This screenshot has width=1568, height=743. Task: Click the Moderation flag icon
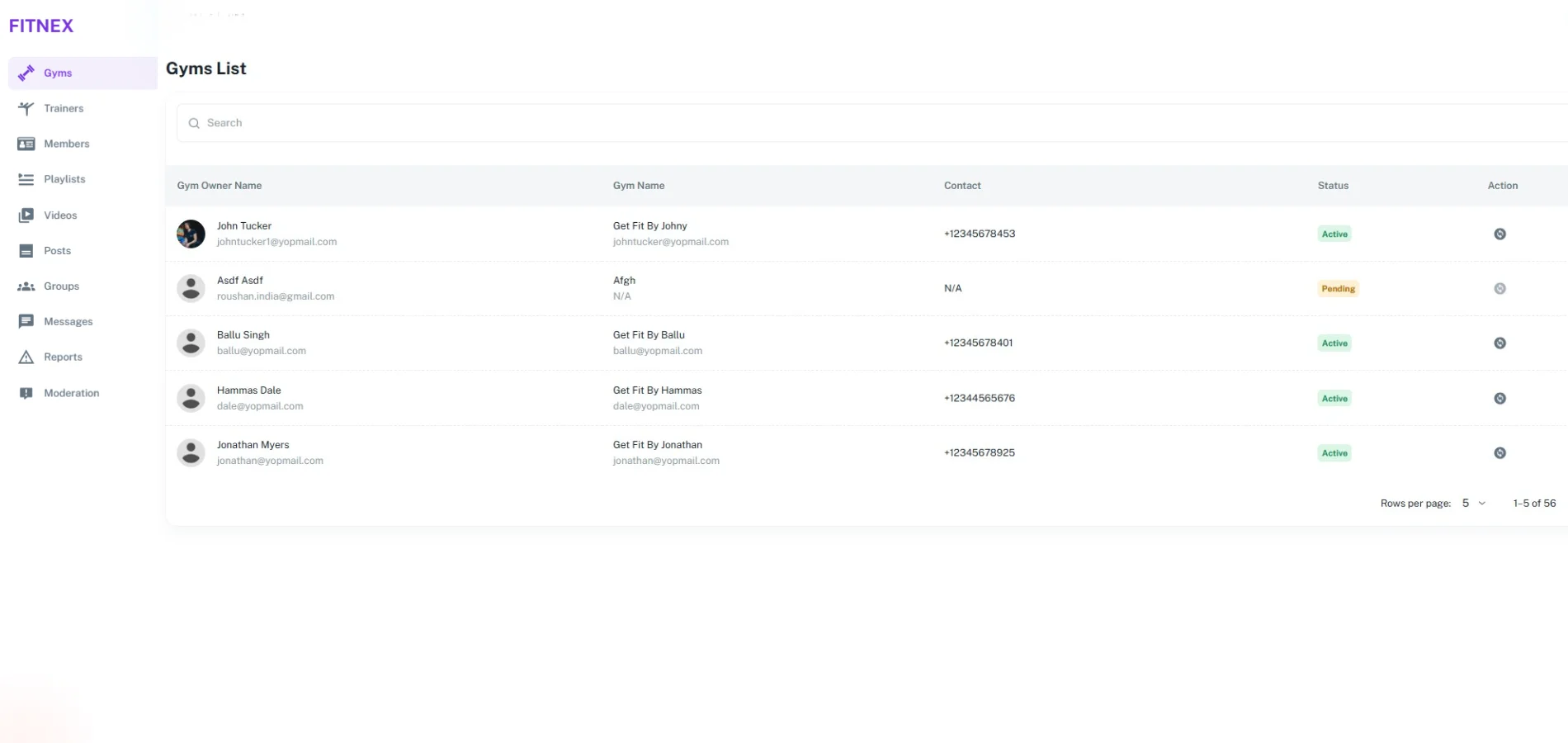(26, 393)
